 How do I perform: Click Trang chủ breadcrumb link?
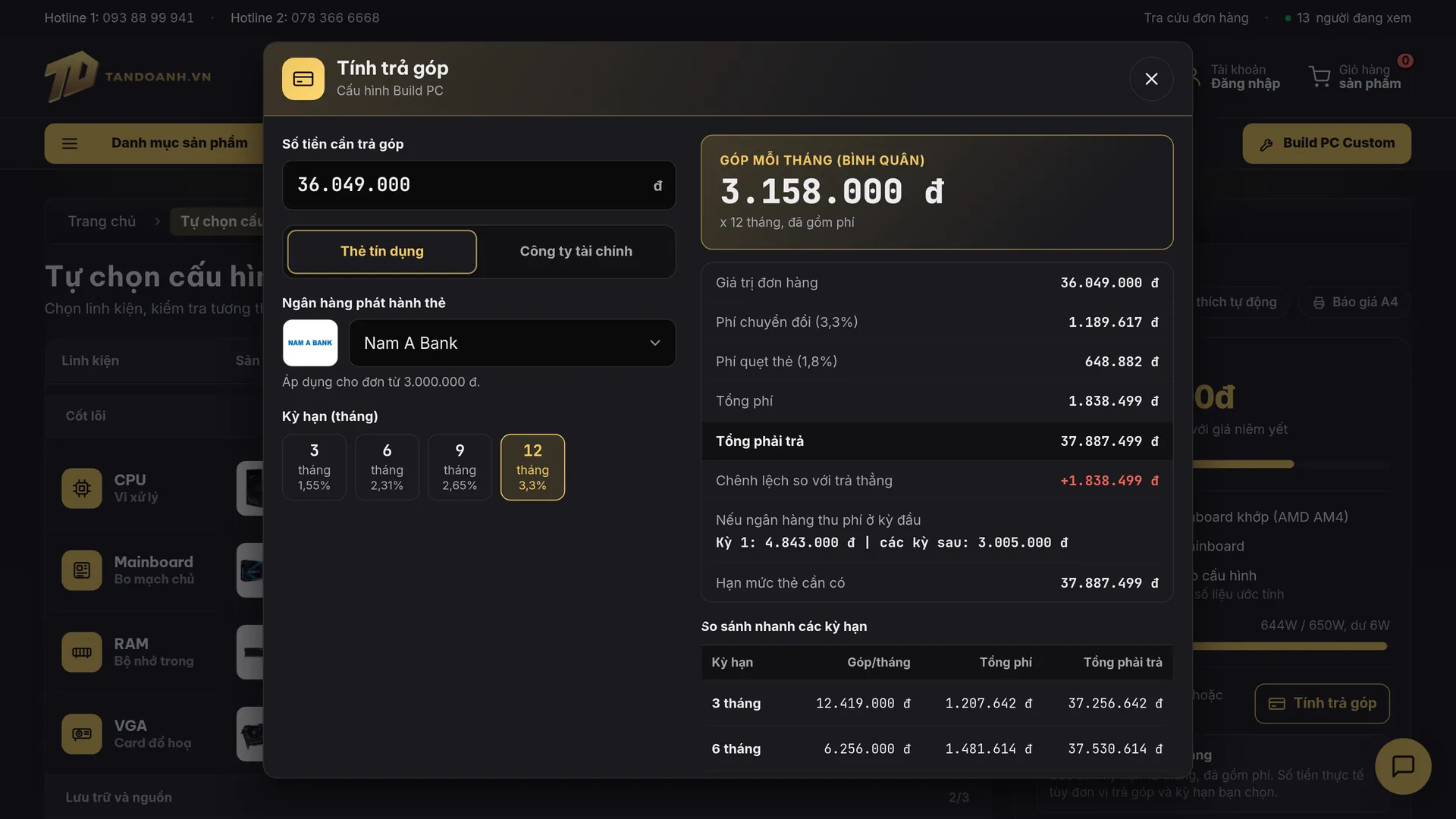click(x=102, y=221)
